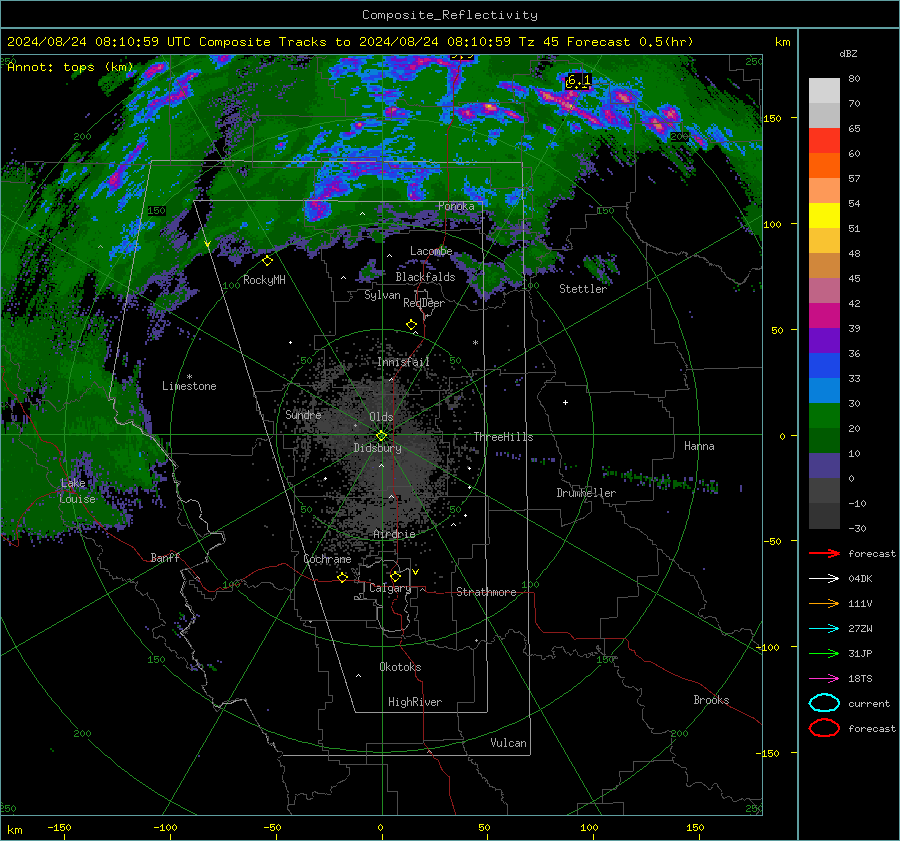Click the yellow diamond marker below RedDeer

(x=412, y=325)
